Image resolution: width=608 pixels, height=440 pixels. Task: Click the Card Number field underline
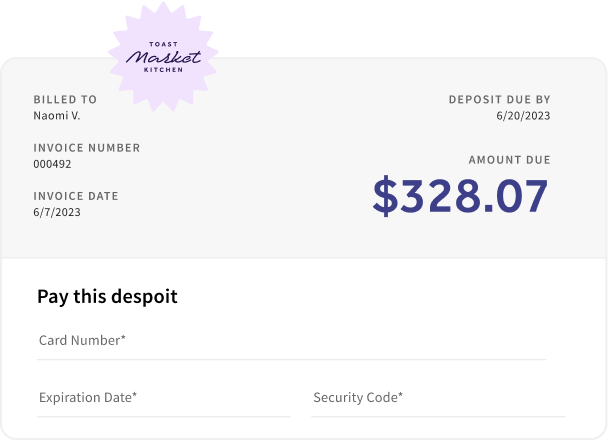pos(292,360)
